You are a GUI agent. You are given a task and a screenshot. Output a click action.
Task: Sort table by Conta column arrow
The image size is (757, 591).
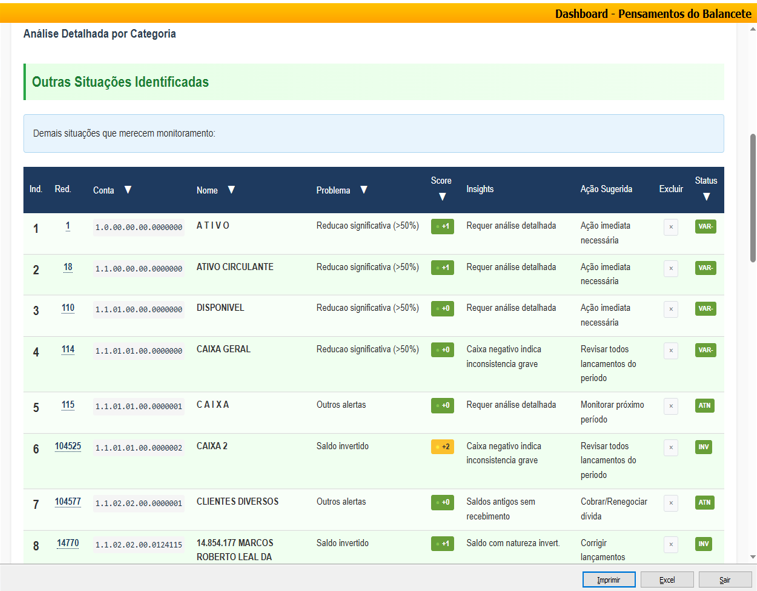[x=128, y=190]
